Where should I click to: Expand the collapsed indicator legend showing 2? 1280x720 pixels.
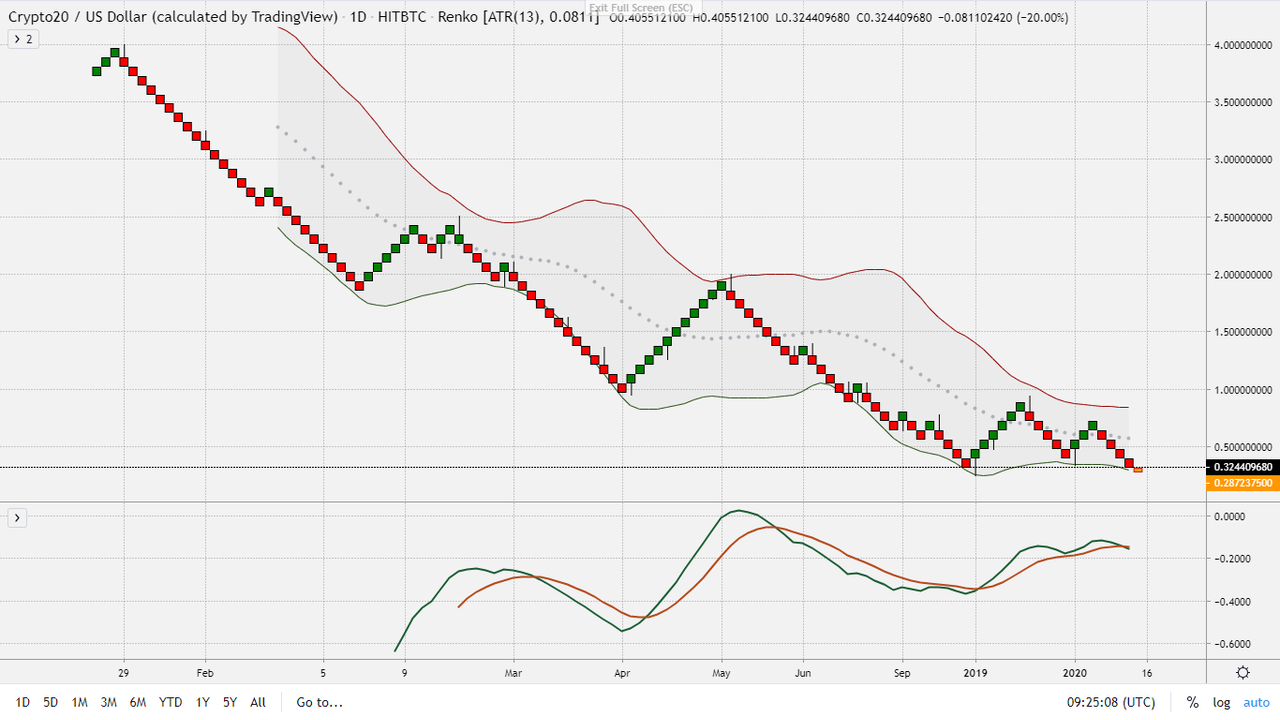[x=21, y=39]
